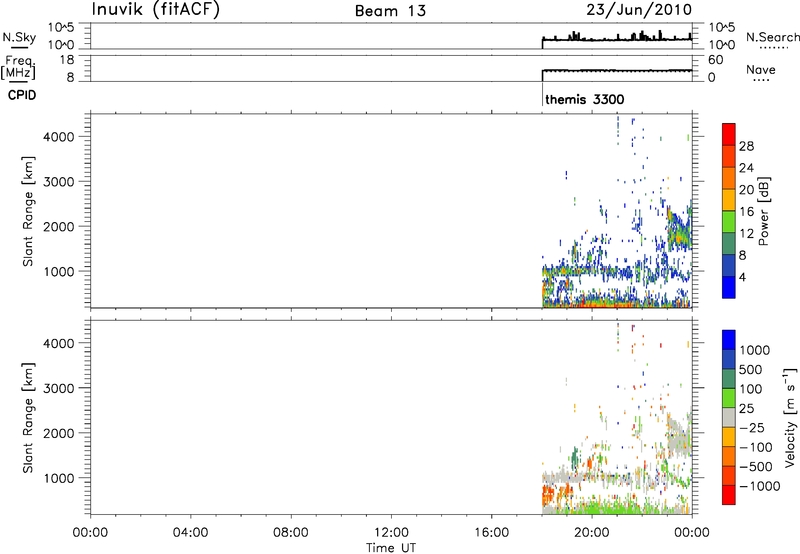The image size is (800, 554).
Task: Click the '16:00' time axis tick
Action: pos(491,533)
